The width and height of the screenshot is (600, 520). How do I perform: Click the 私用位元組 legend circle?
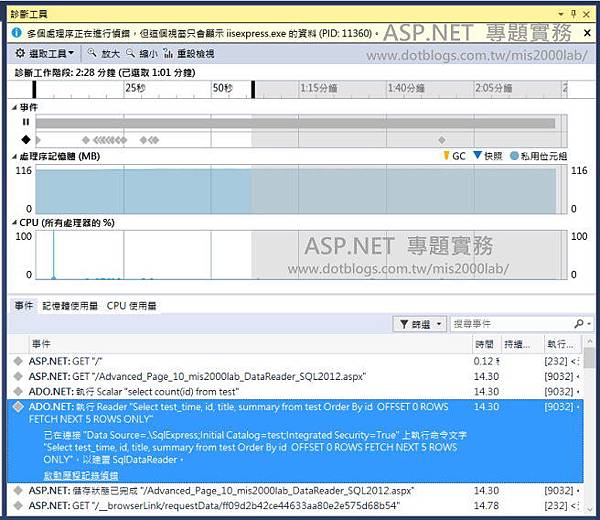tap(514, 156)
